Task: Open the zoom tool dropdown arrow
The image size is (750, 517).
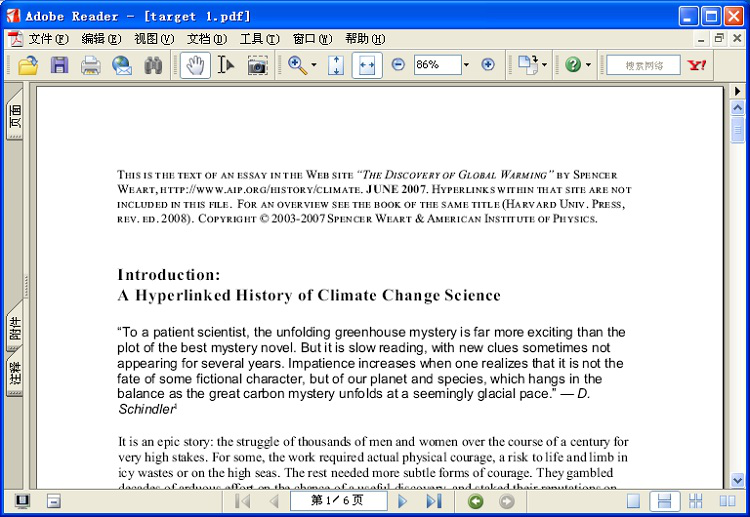Action: pos(314,65)
